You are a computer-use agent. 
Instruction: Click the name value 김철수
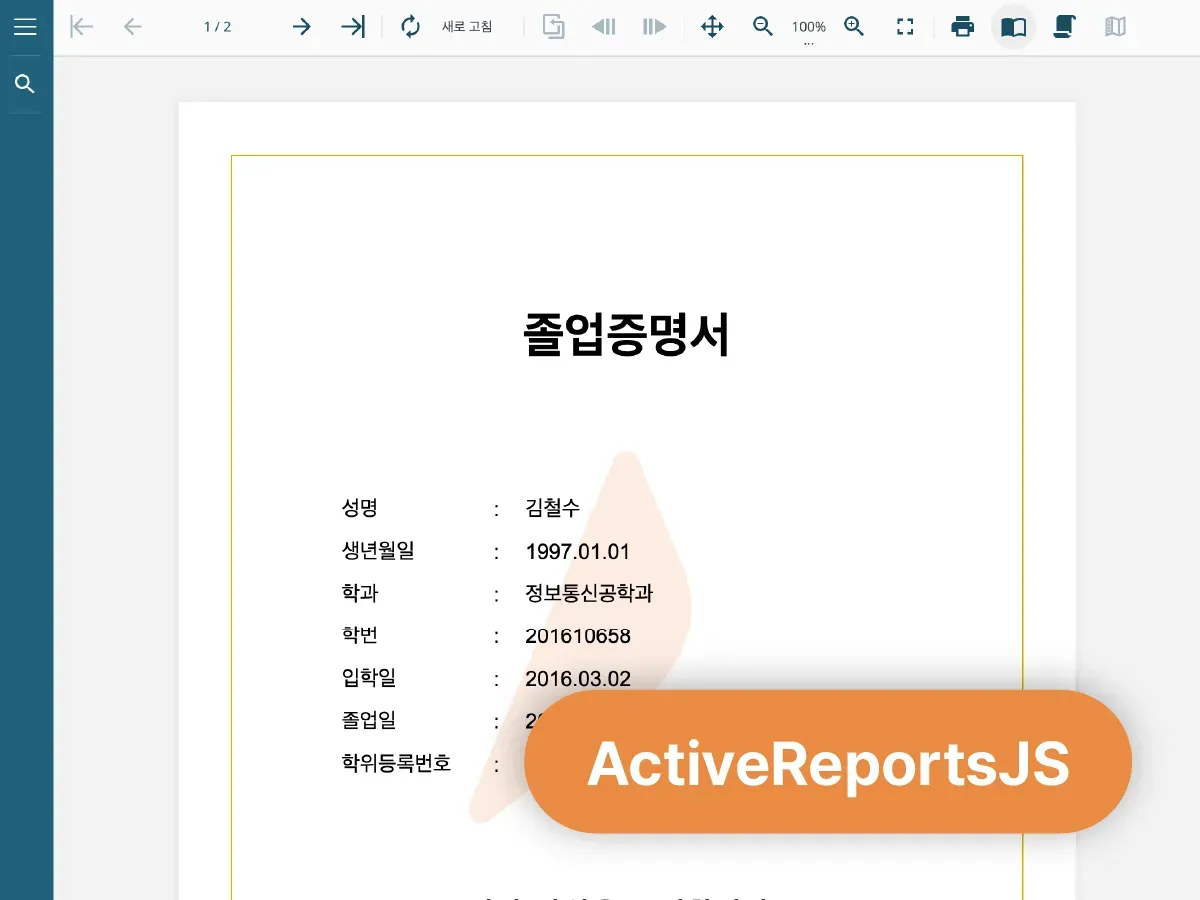coord(553,508)
